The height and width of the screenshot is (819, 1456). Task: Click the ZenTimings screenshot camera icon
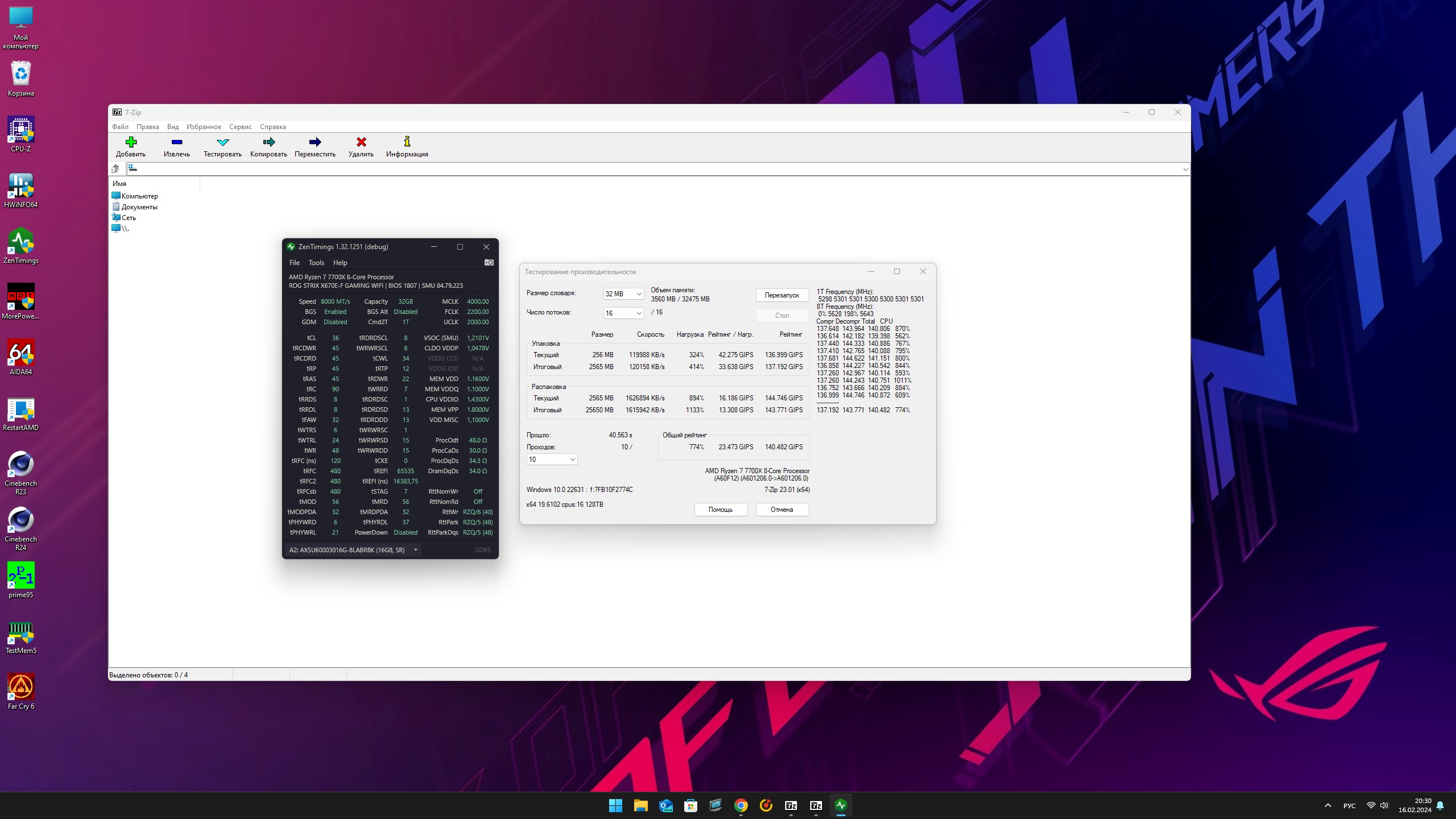point(489,262)
